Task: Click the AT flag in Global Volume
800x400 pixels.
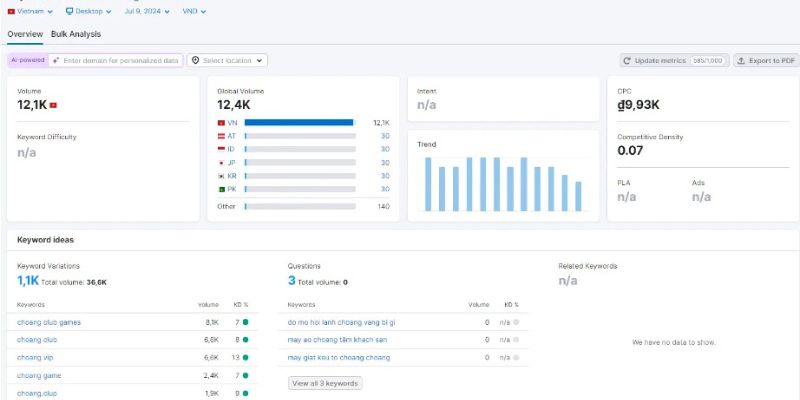Action: (x=221, y=136)
